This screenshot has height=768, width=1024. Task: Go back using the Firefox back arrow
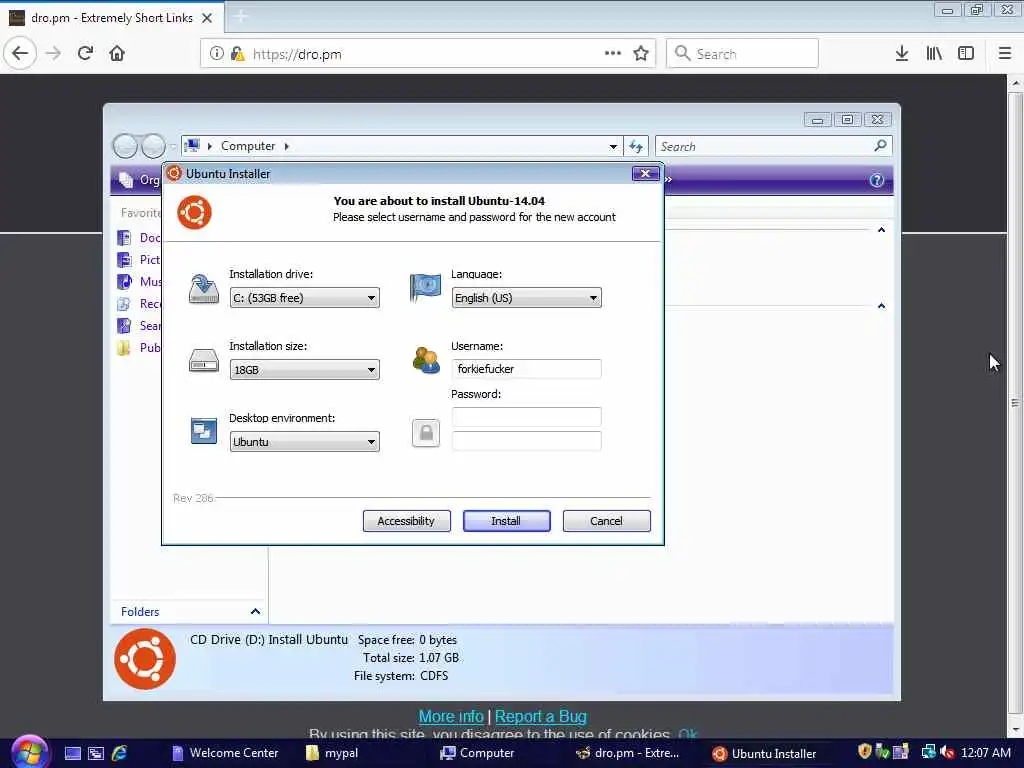20,53
